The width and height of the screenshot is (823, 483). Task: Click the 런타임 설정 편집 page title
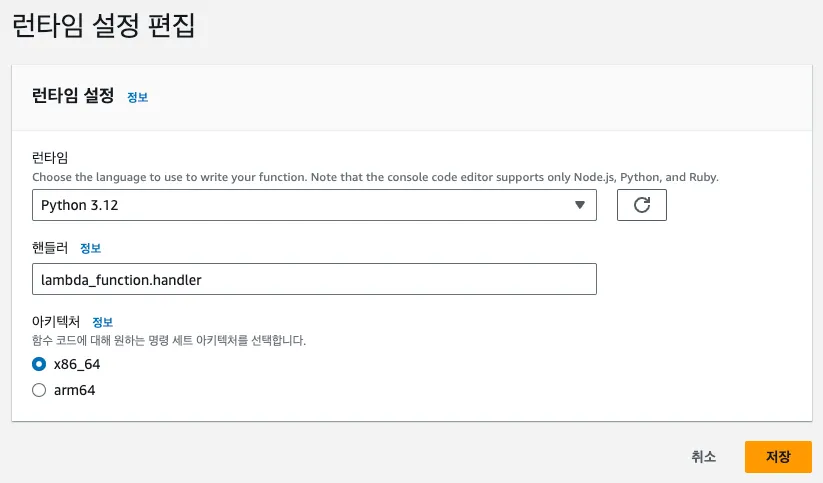pos(103,27)
